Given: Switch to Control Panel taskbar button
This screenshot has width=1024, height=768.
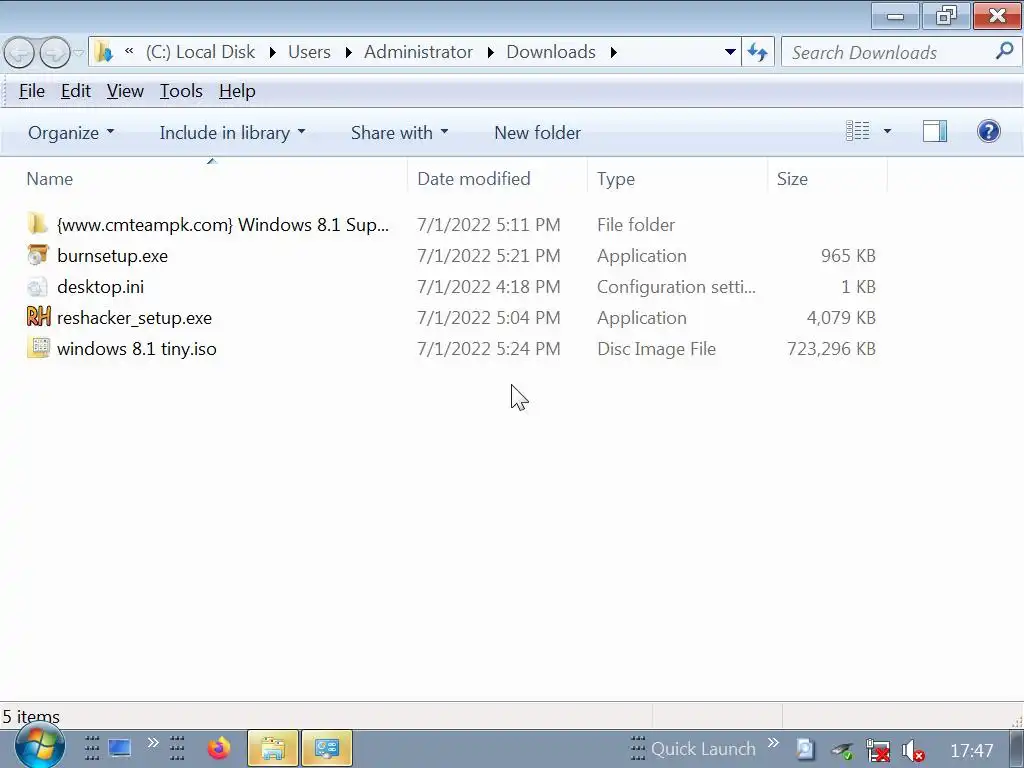Looking at the screenshot, I should coord(327,748).
